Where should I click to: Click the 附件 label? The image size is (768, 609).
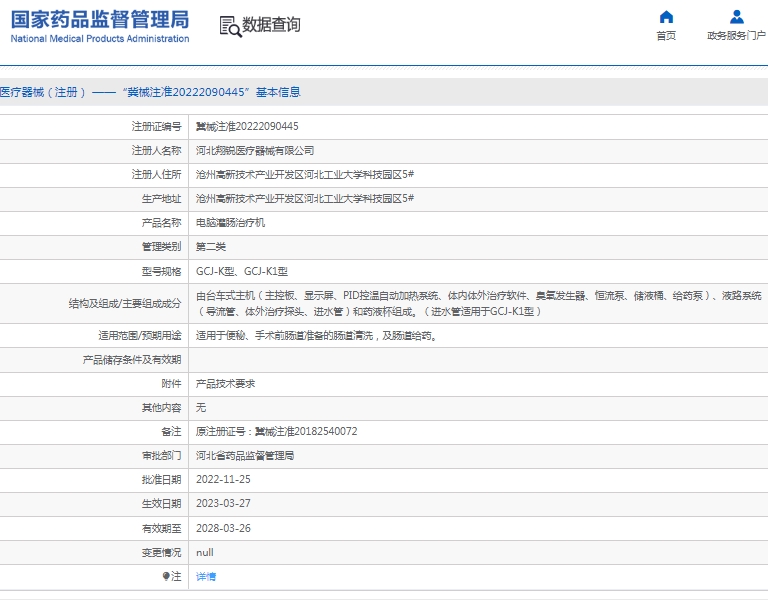171,384
